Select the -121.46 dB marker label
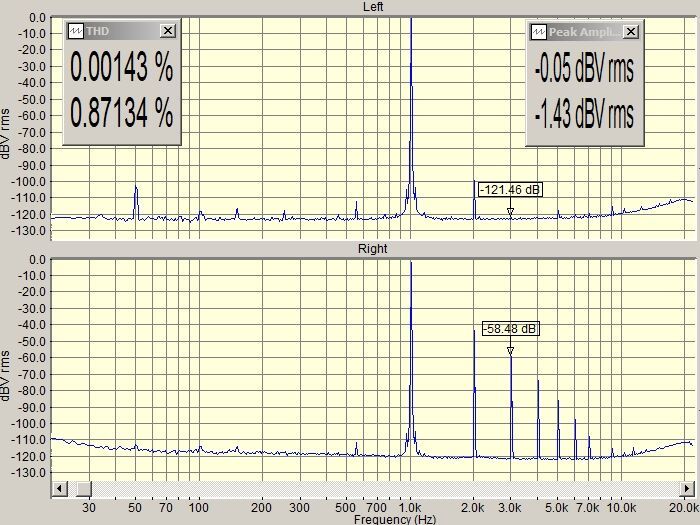 click(x=510, y=190)
